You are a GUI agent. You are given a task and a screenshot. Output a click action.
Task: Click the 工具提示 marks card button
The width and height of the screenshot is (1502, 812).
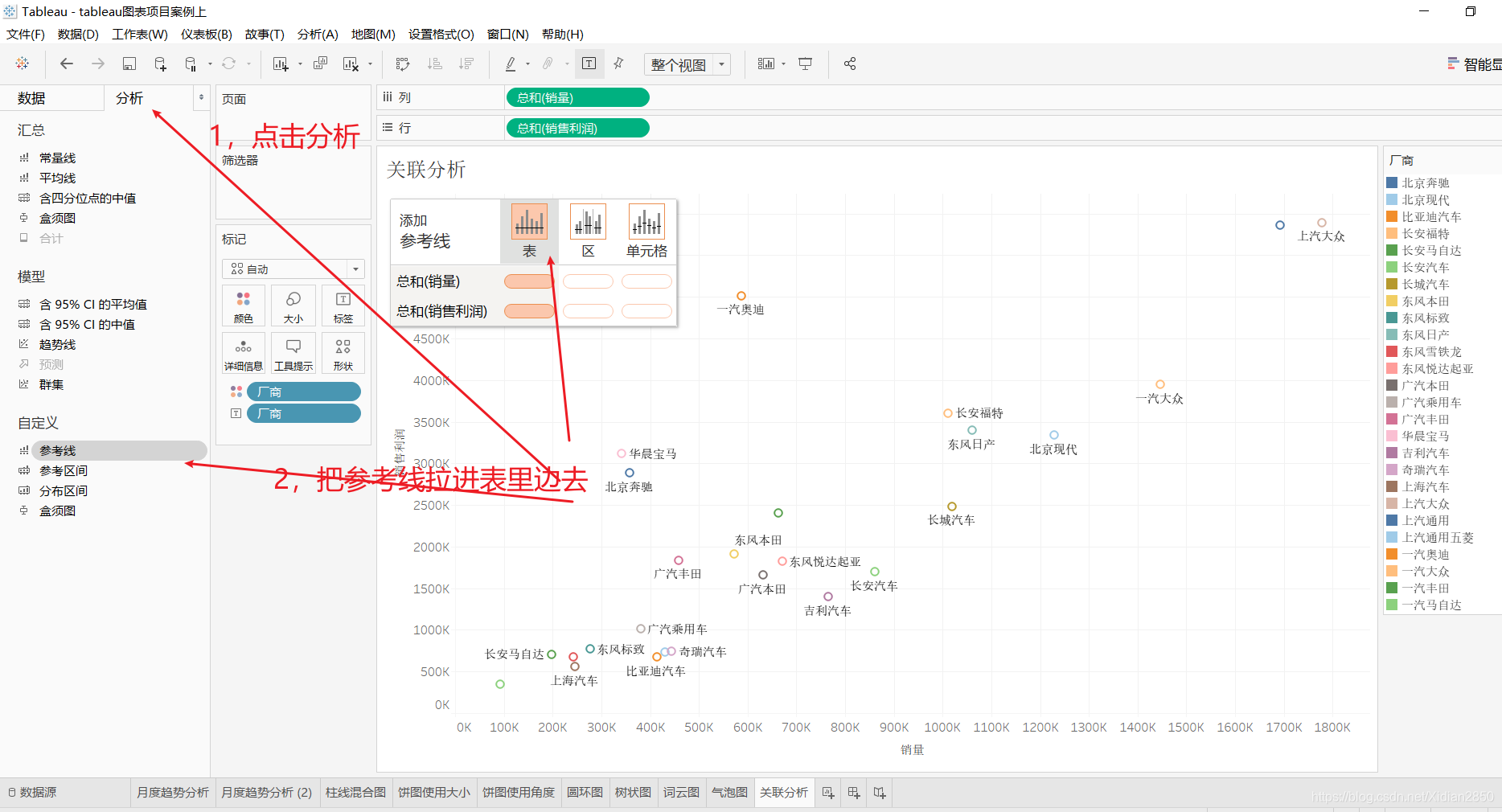coord(293,353)
